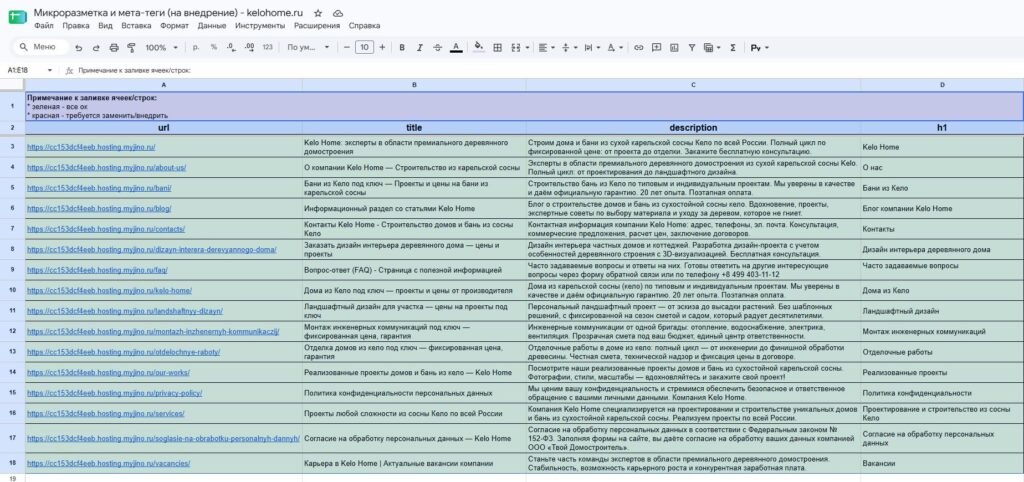Click the font size field showing 10
The height and width of the screenshot is (482, 1024).
[364, 47]
